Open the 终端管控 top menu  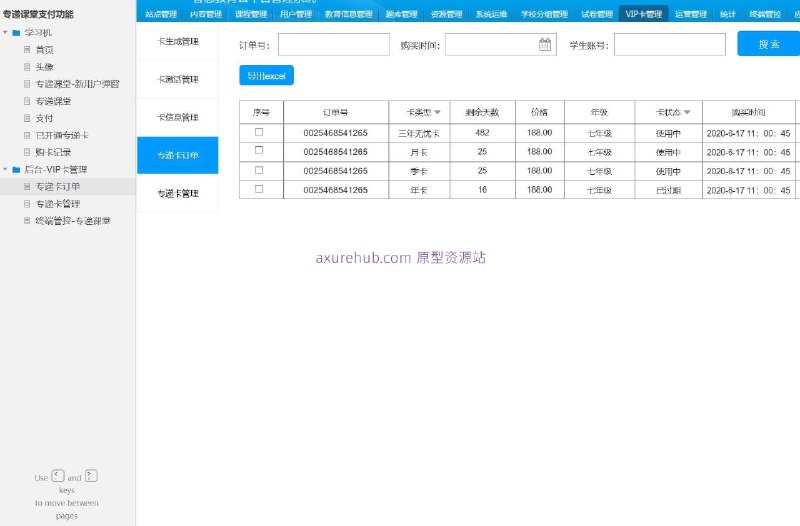[765, 14]
